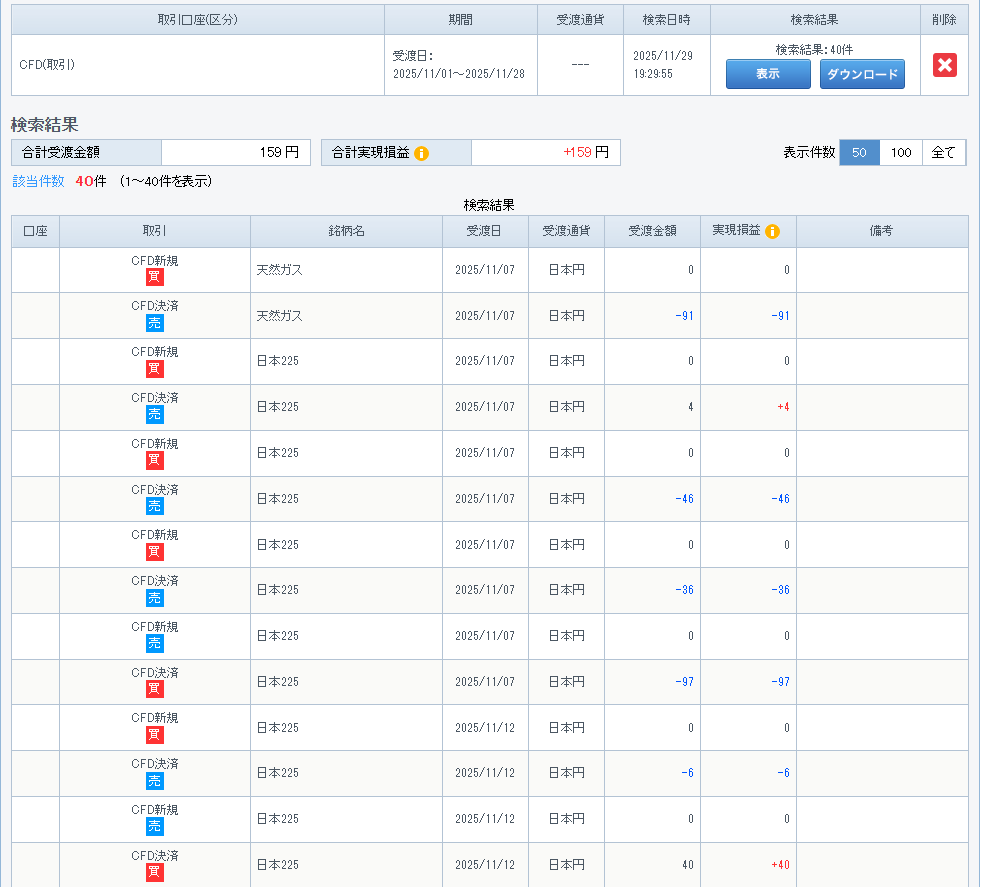Screen dimensions: 990x887
Task: Click the 取引 column header
Action: [155, 231]
